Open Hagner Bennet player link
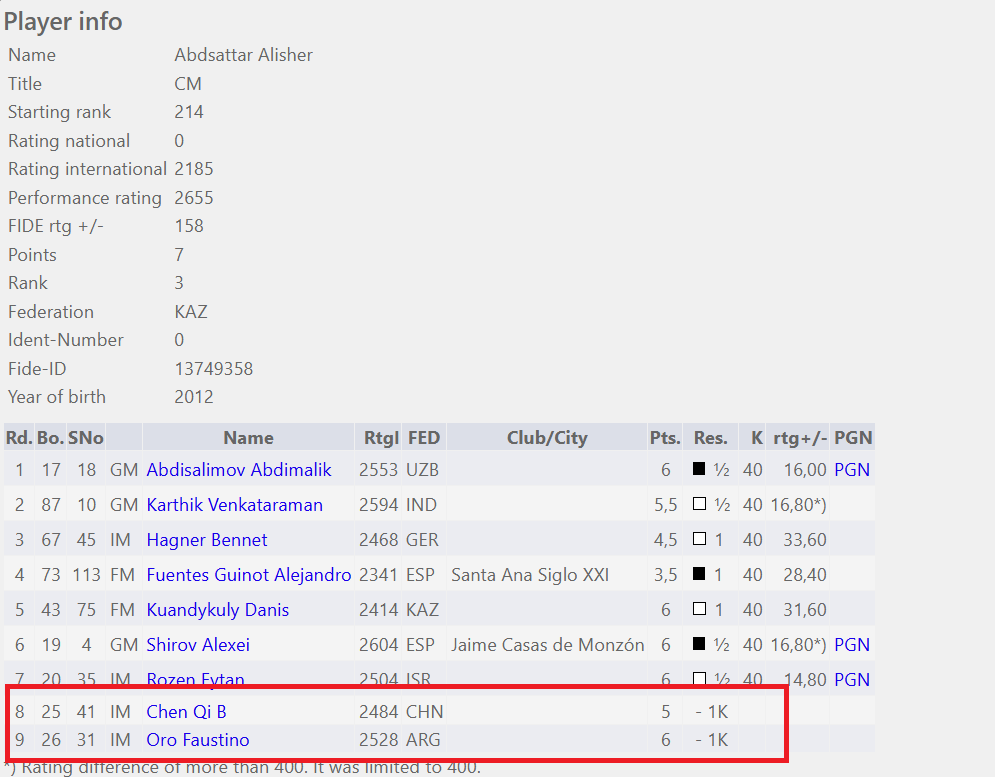 [207, 540]
